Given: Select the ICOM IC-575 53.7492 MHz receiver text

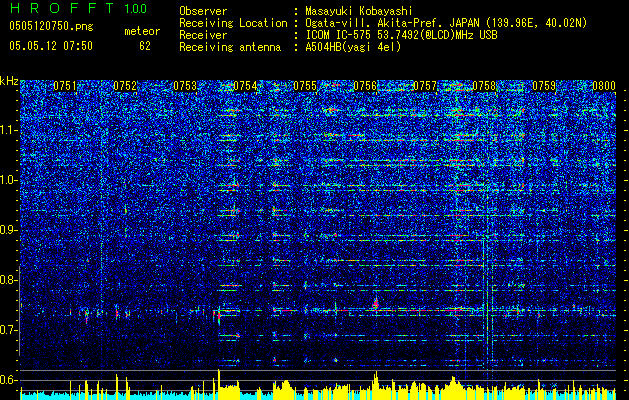Looking at the screenshot, I should 401,35.
